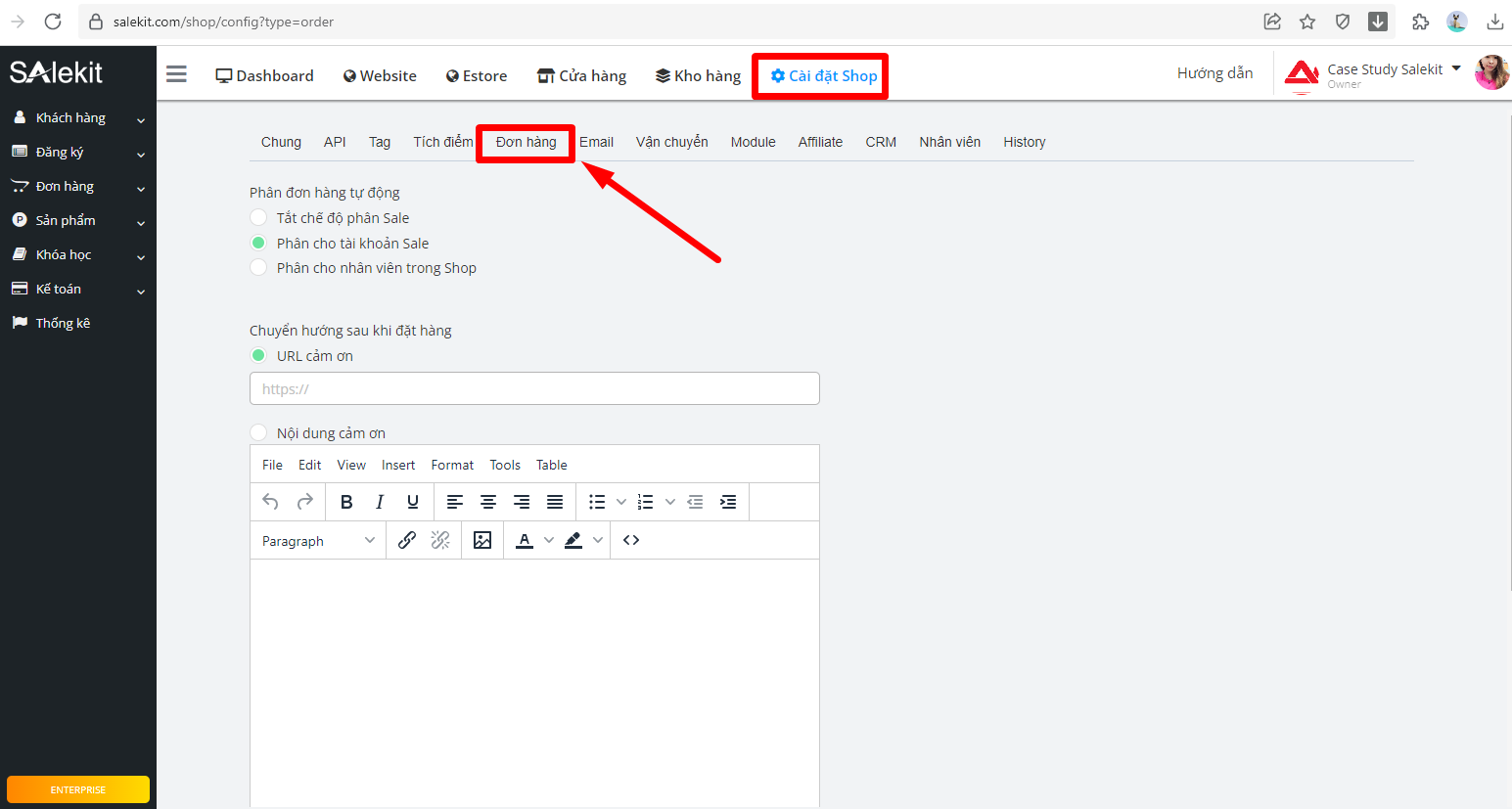Open Hướng dẫn guide link
1512x809 pixels.
(1214, 73)
